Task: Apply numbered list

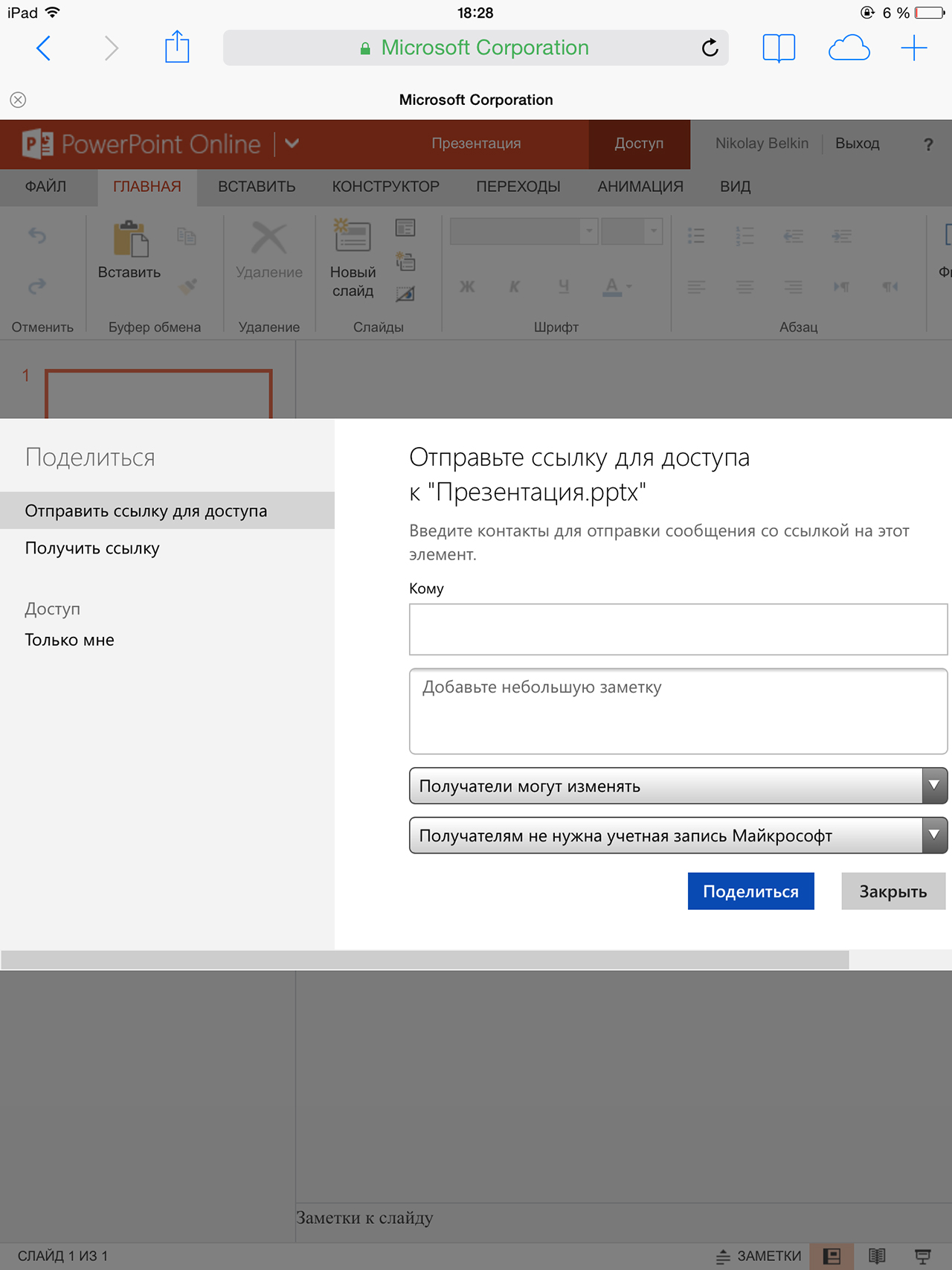Action: (744, 236)
